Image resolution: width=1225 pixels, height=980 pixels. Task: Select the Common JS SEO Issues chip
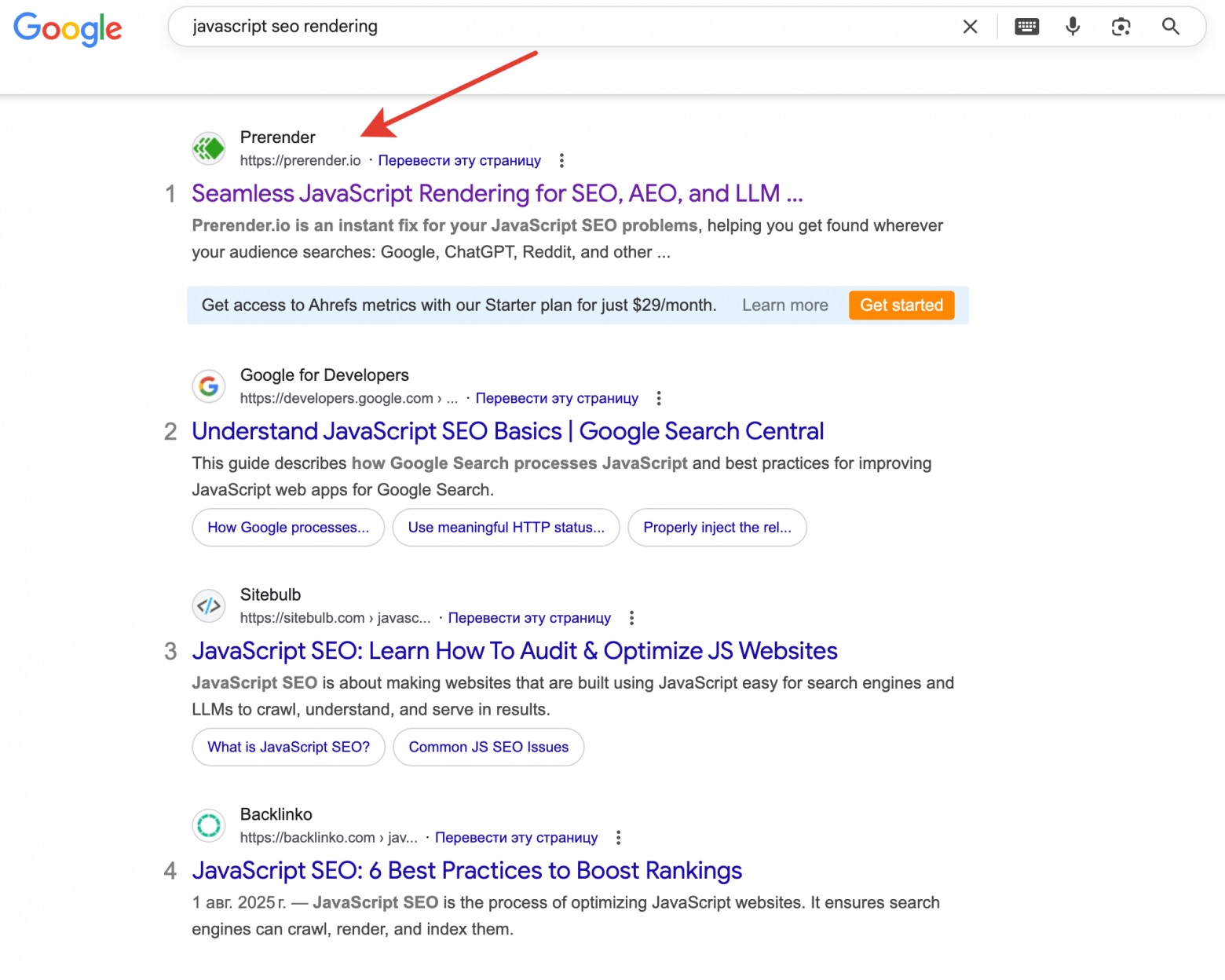(x=488, y=747)
